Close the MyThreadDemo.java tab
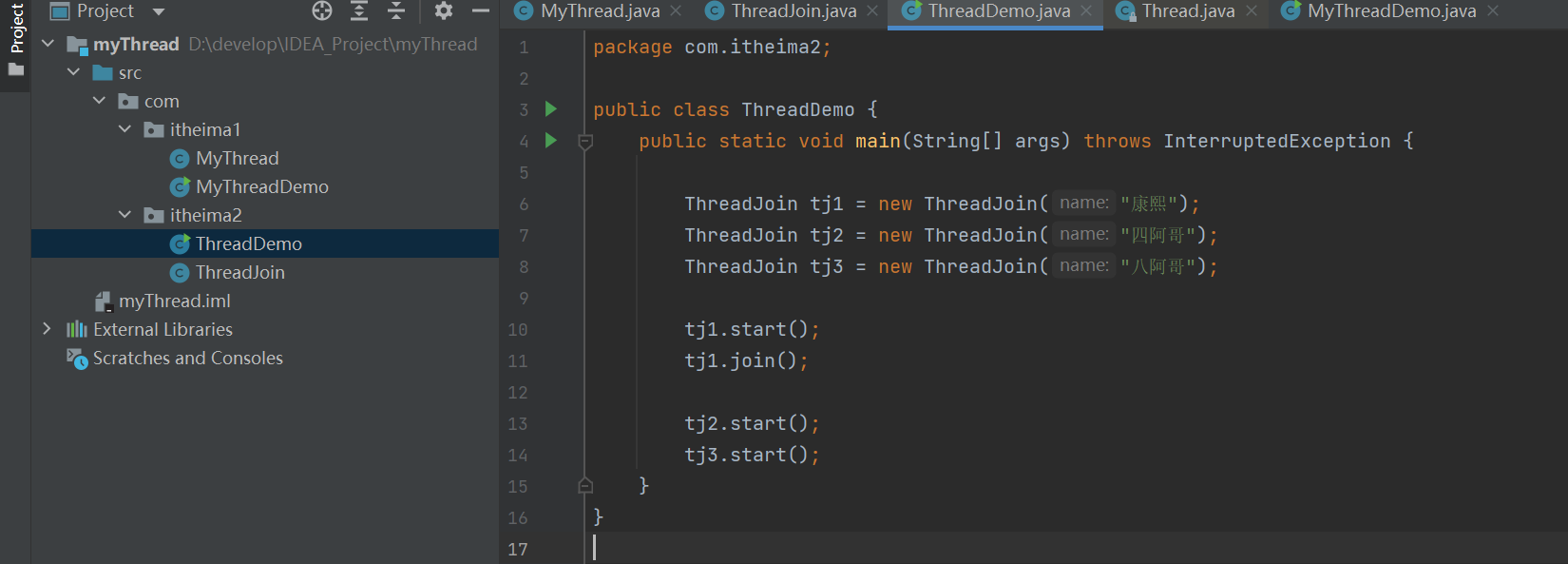Image resolution: width=1568 pixels, height=564 pixels. [x=1493, y=11]
